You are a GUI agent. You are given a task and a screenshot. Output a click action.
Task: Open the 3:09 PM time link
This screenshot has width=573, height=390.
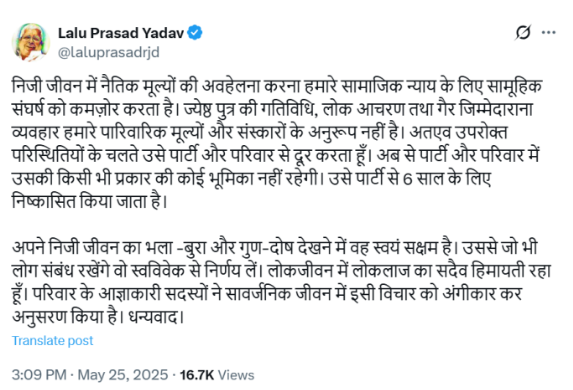39,375
